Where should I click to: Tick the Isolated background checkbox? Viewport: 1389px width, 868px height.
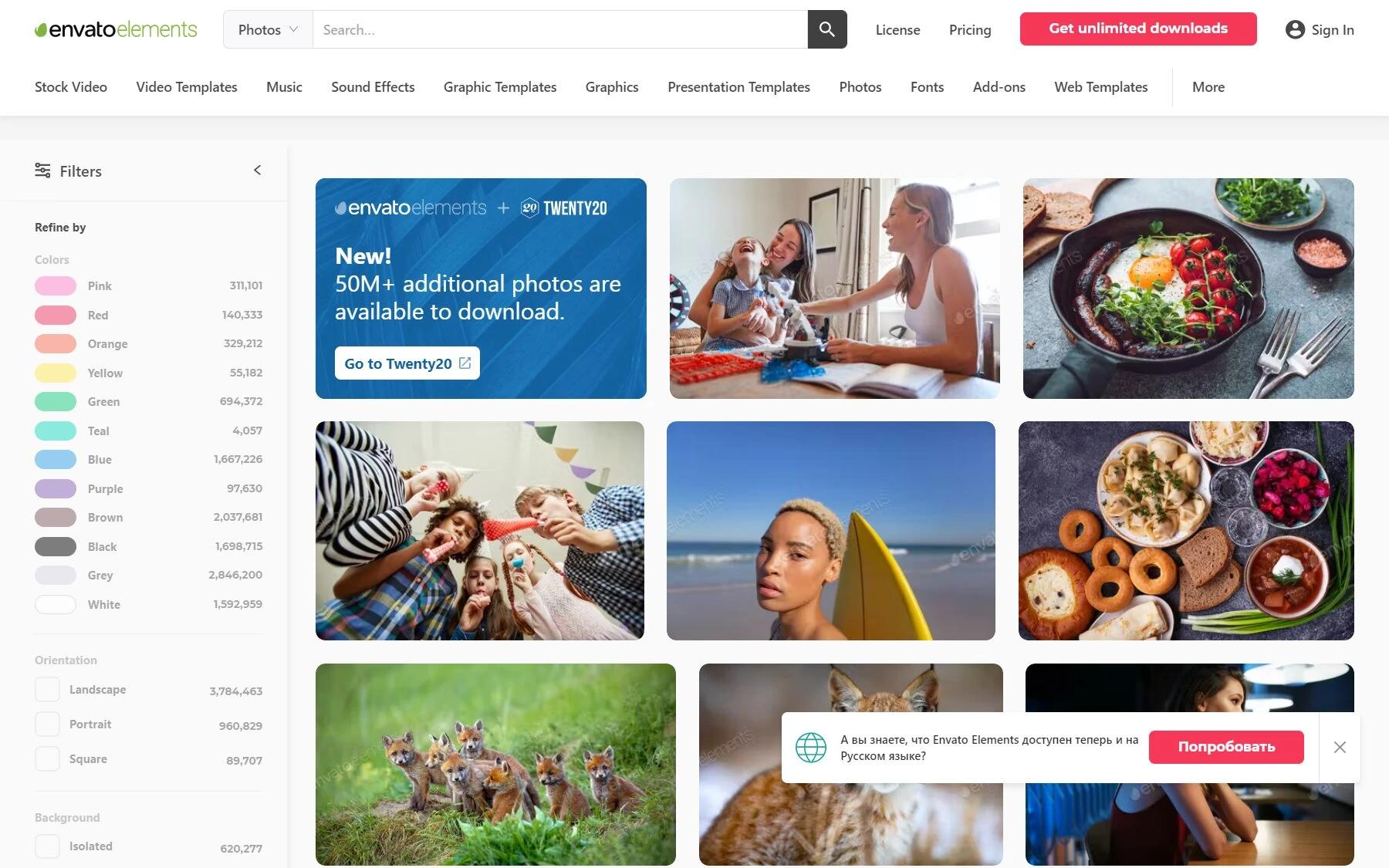47,846
